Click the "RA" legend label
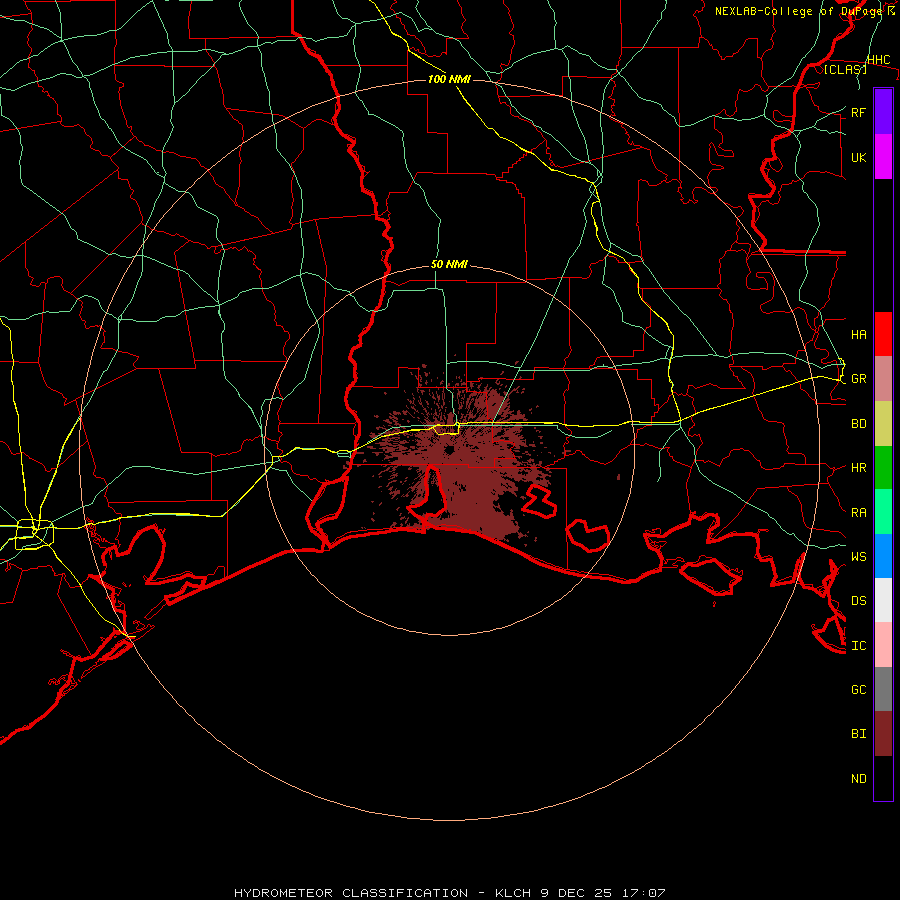 click(858, 512)
